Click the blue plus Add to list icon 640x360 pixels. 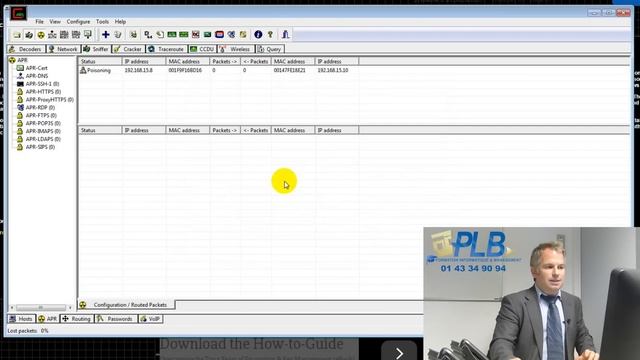[106, 35]
